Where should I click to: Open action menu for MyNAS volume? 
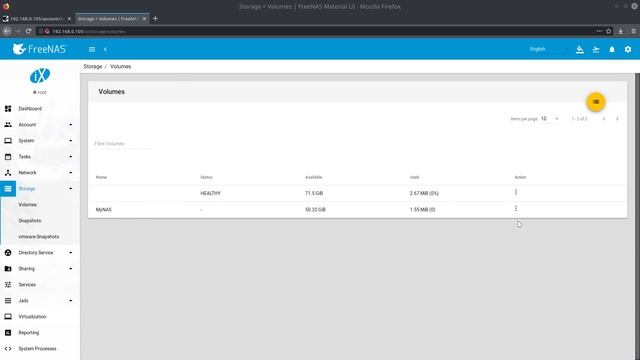coord(516,209)
